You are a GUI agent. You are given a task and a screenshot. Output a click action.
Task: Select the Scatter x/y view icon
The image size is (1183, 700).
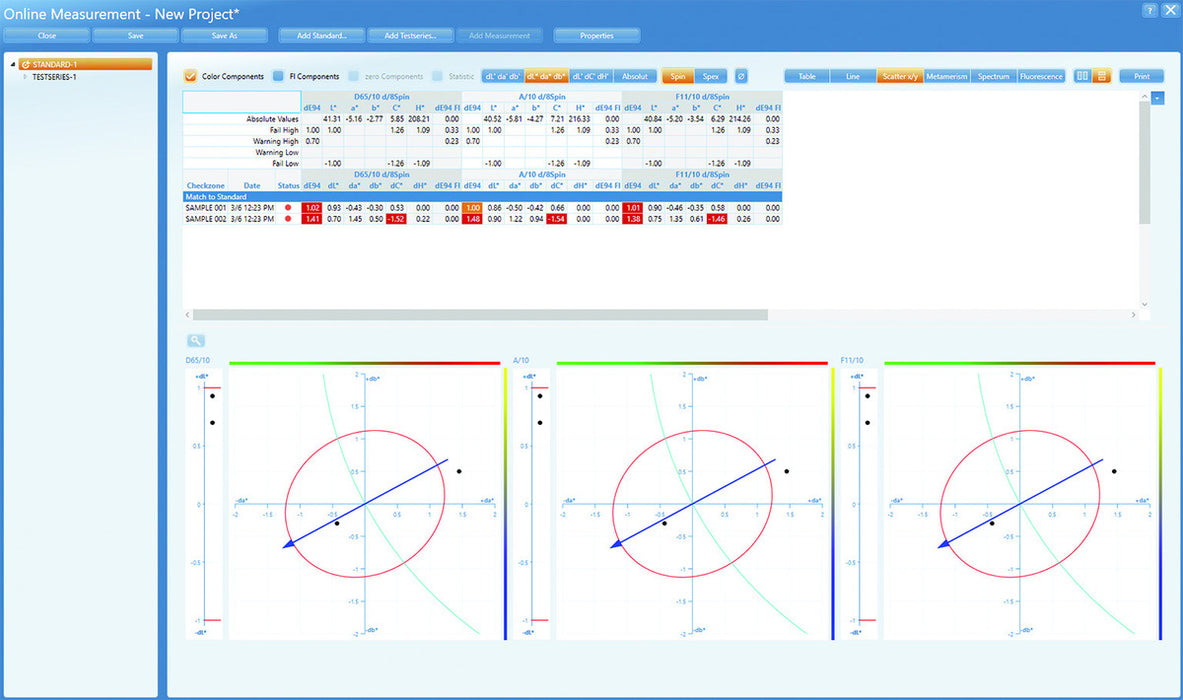click(x=899, y=76)
